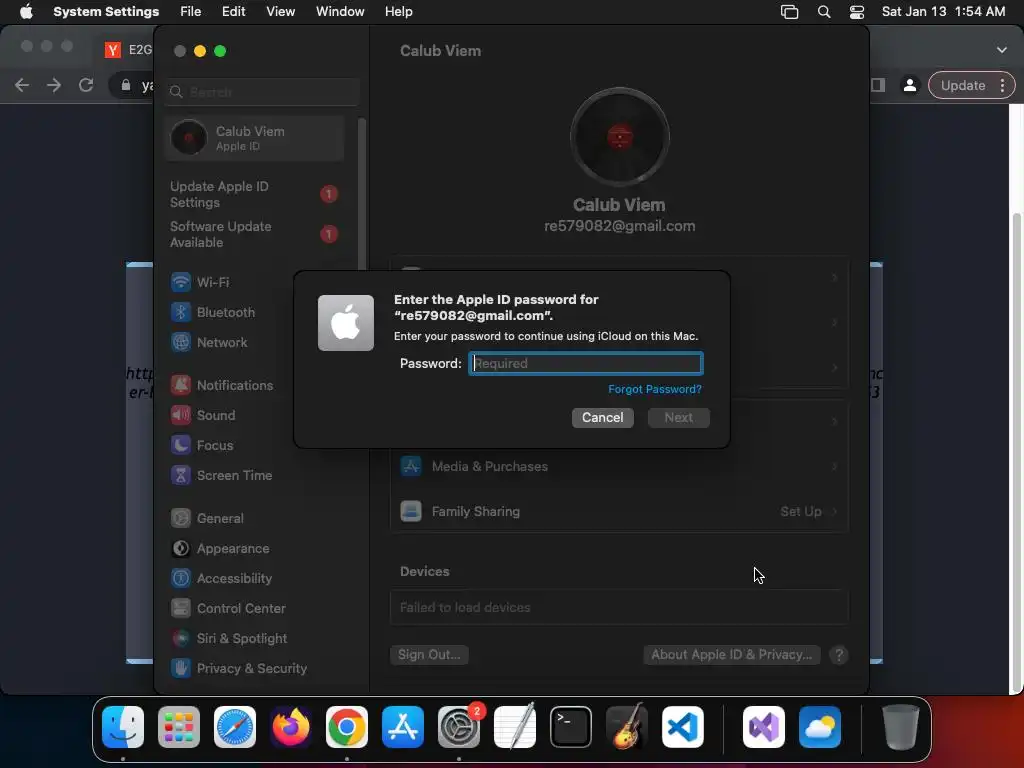Viewport: 1024px width, 768px height.
Task: Click the Sign Out... button
Action: 429,654
